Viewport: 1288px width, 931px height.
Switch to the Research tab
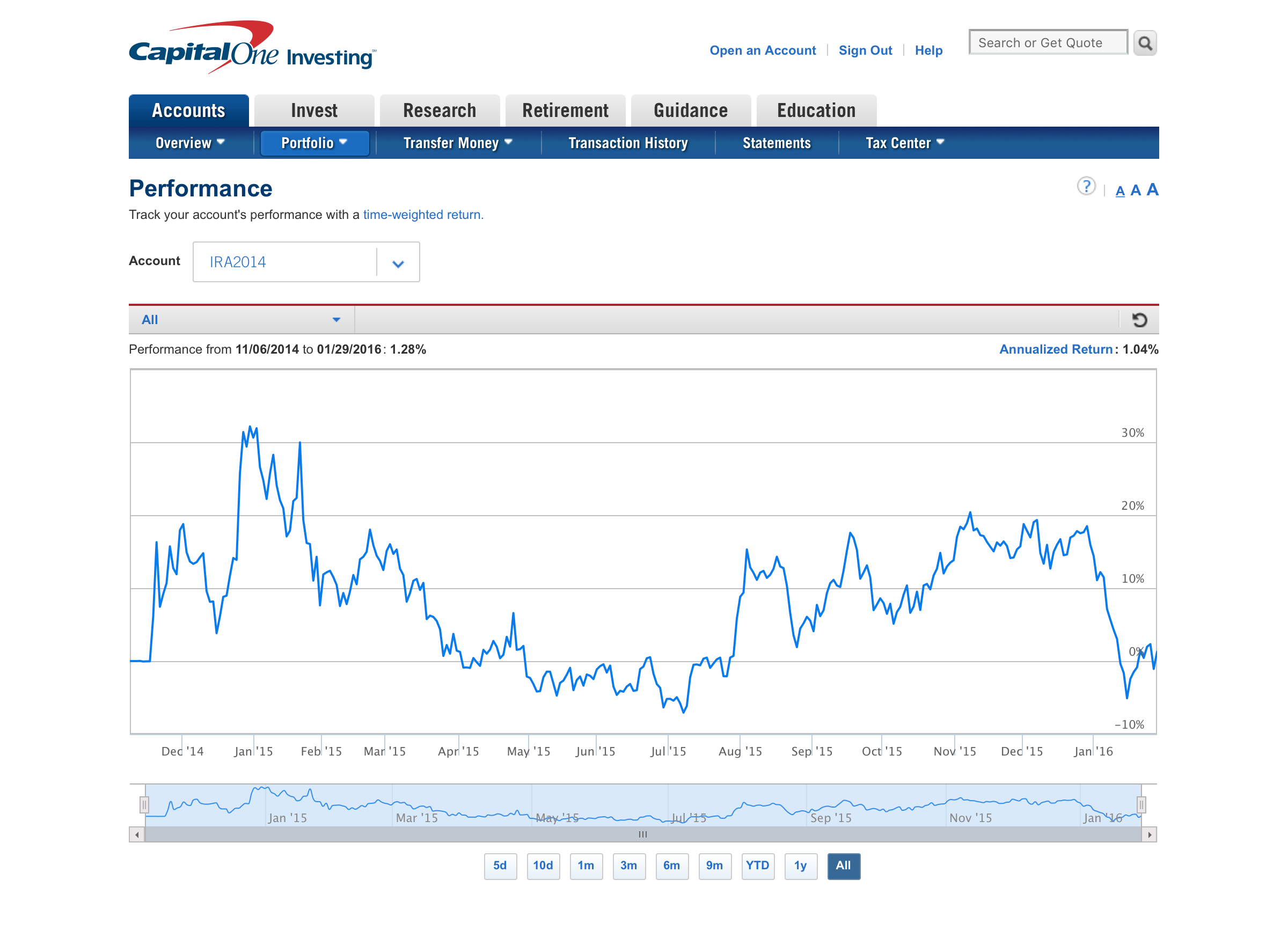(x=440, y=111)
